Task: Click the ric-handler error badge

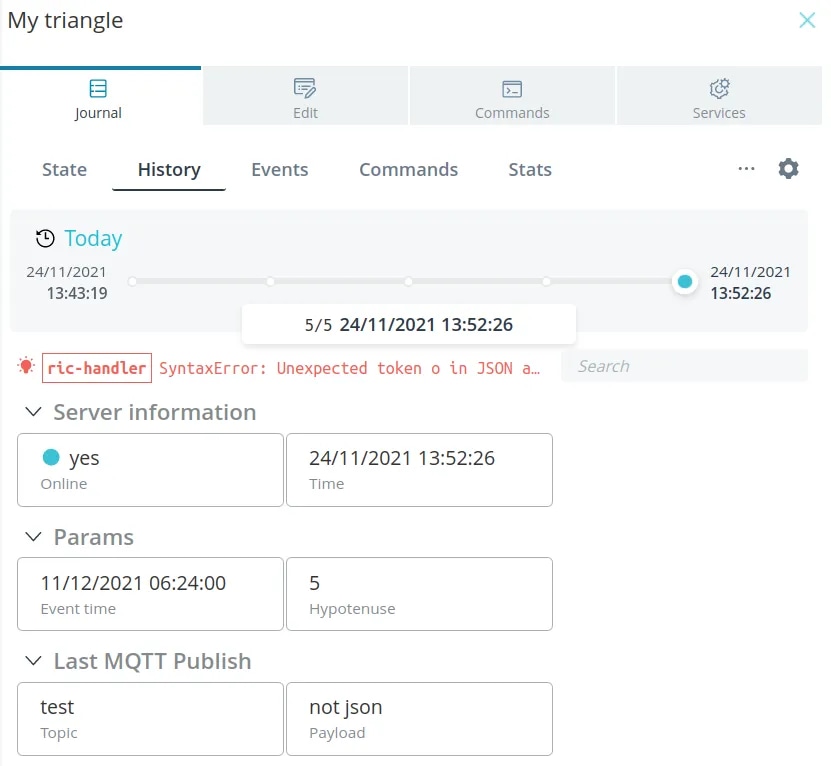Action: pyautogui.click(x=97, y=368)
